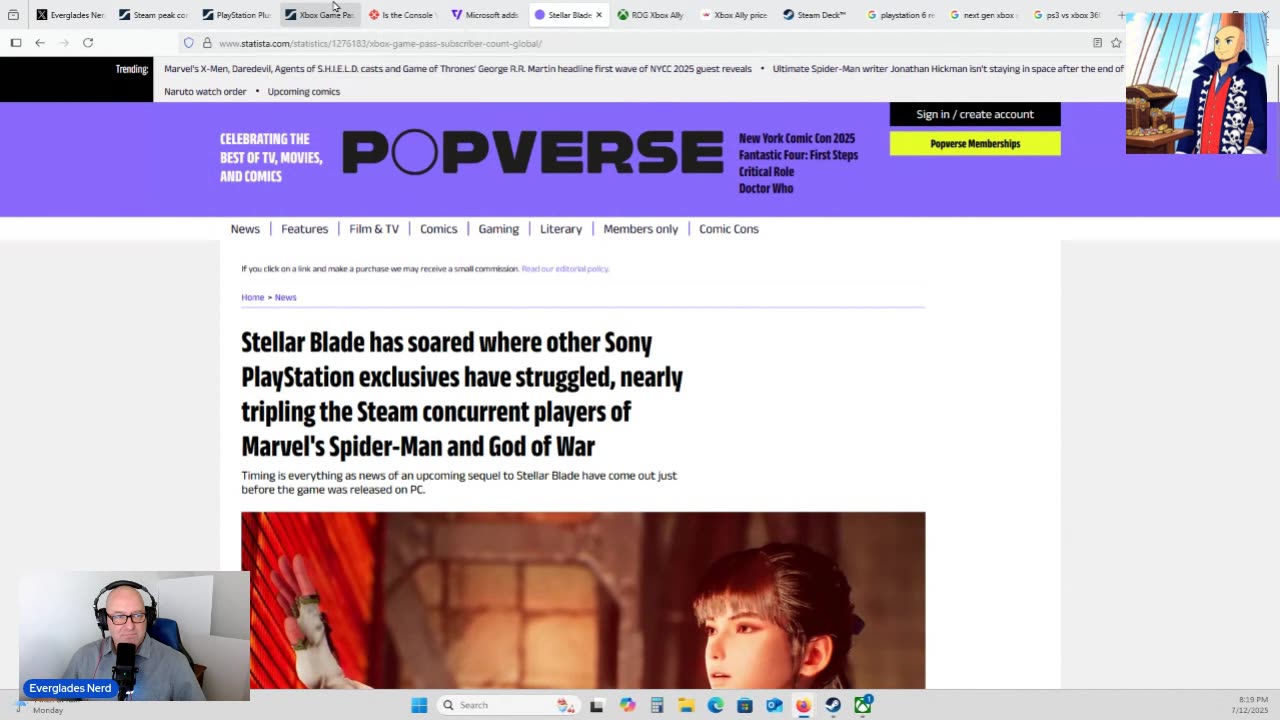Switch to the ps3 vs xbox 360 tab
This screenshot has width=1280, height=720.
1066,15
